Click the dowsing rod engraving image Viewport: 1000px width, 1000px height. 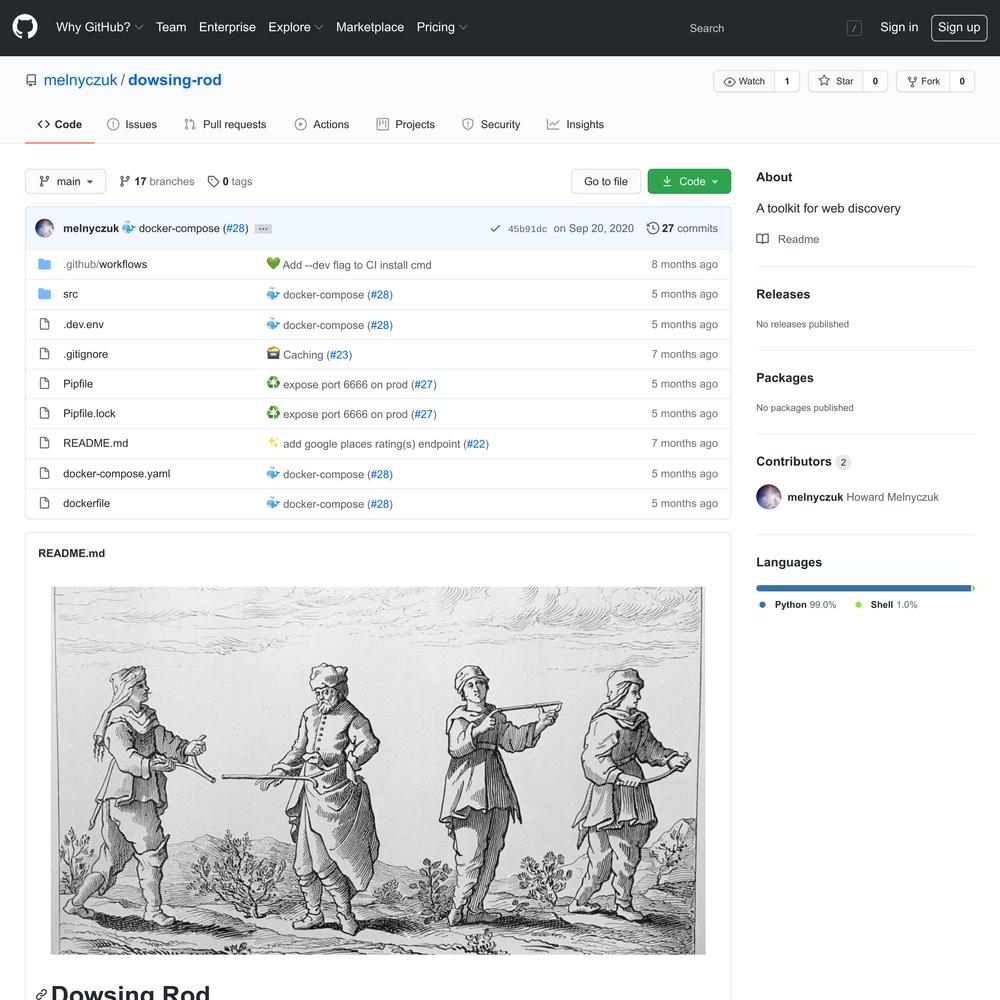(x=378, y=770)
